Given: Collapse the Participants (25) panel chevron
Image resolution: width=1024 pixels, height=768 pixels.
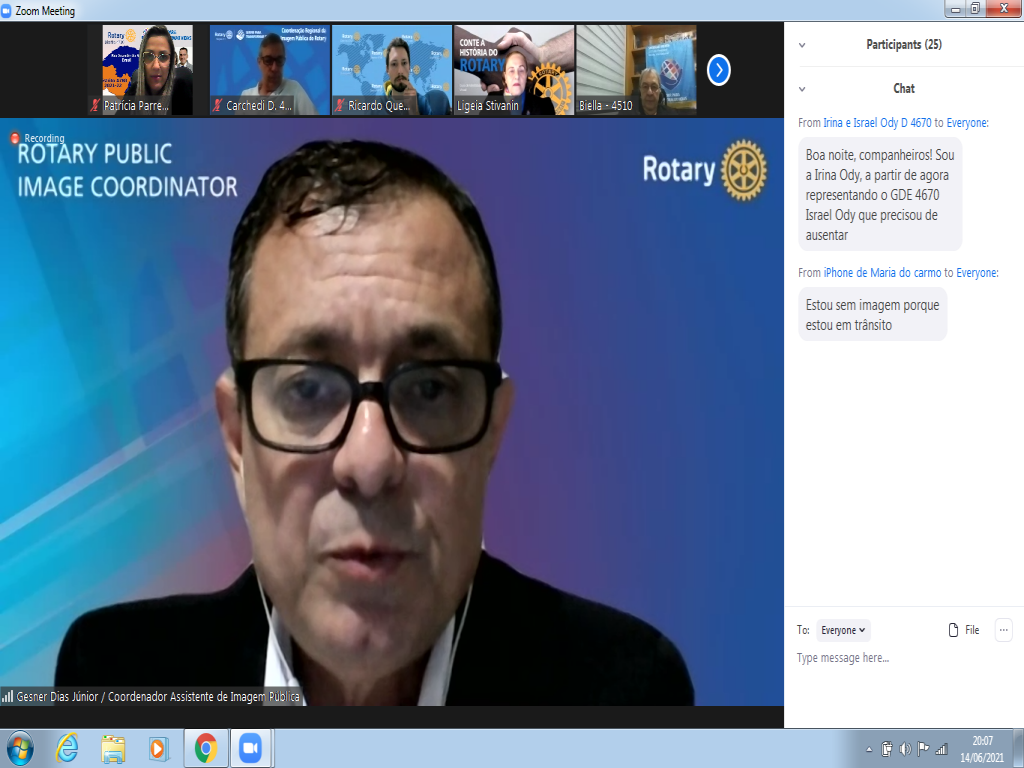Looking at the screenshot, I should [802, 45].
